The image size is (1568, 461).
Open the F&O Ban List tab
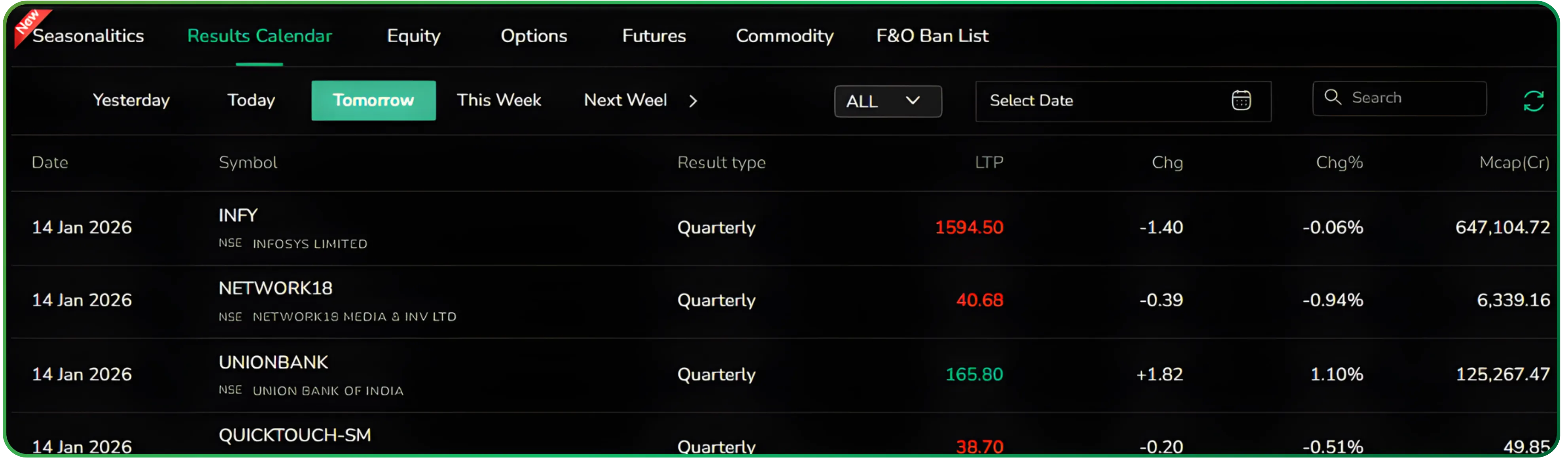click(x=931, y=36)
